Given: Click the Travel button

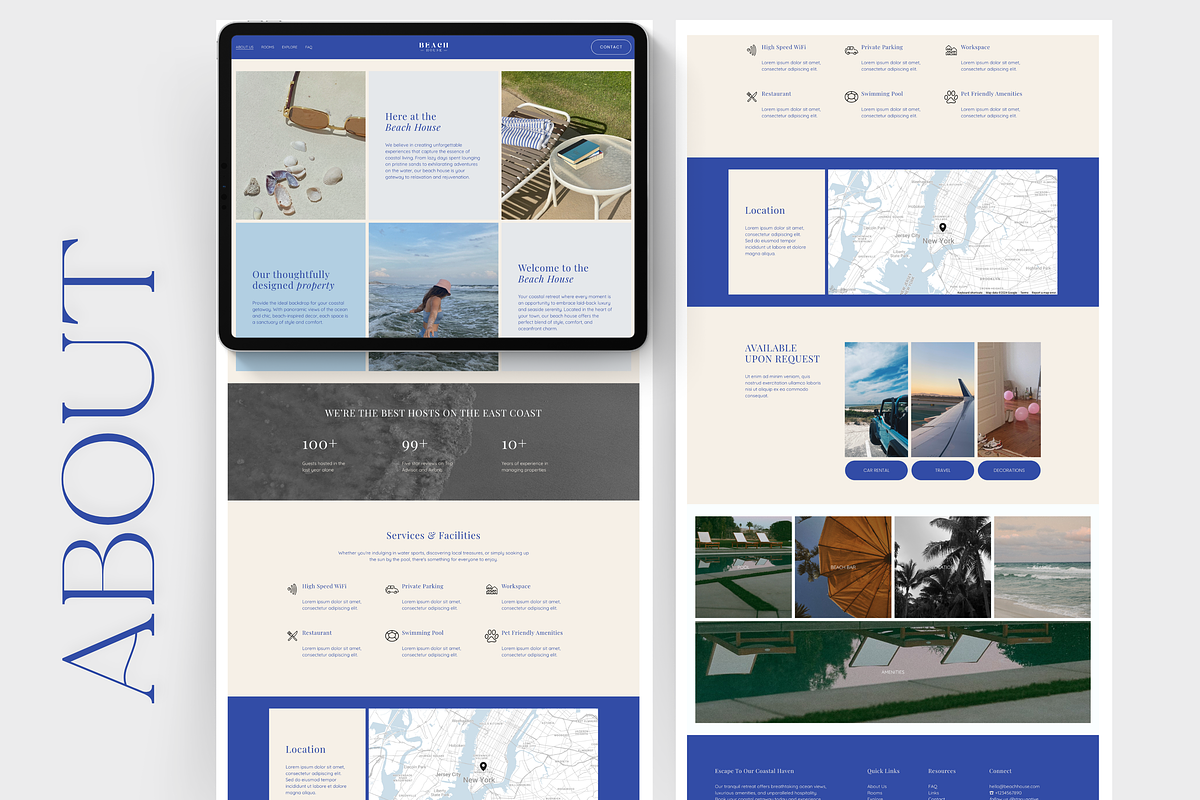Looking at the screenshot, I should (943, 470).
